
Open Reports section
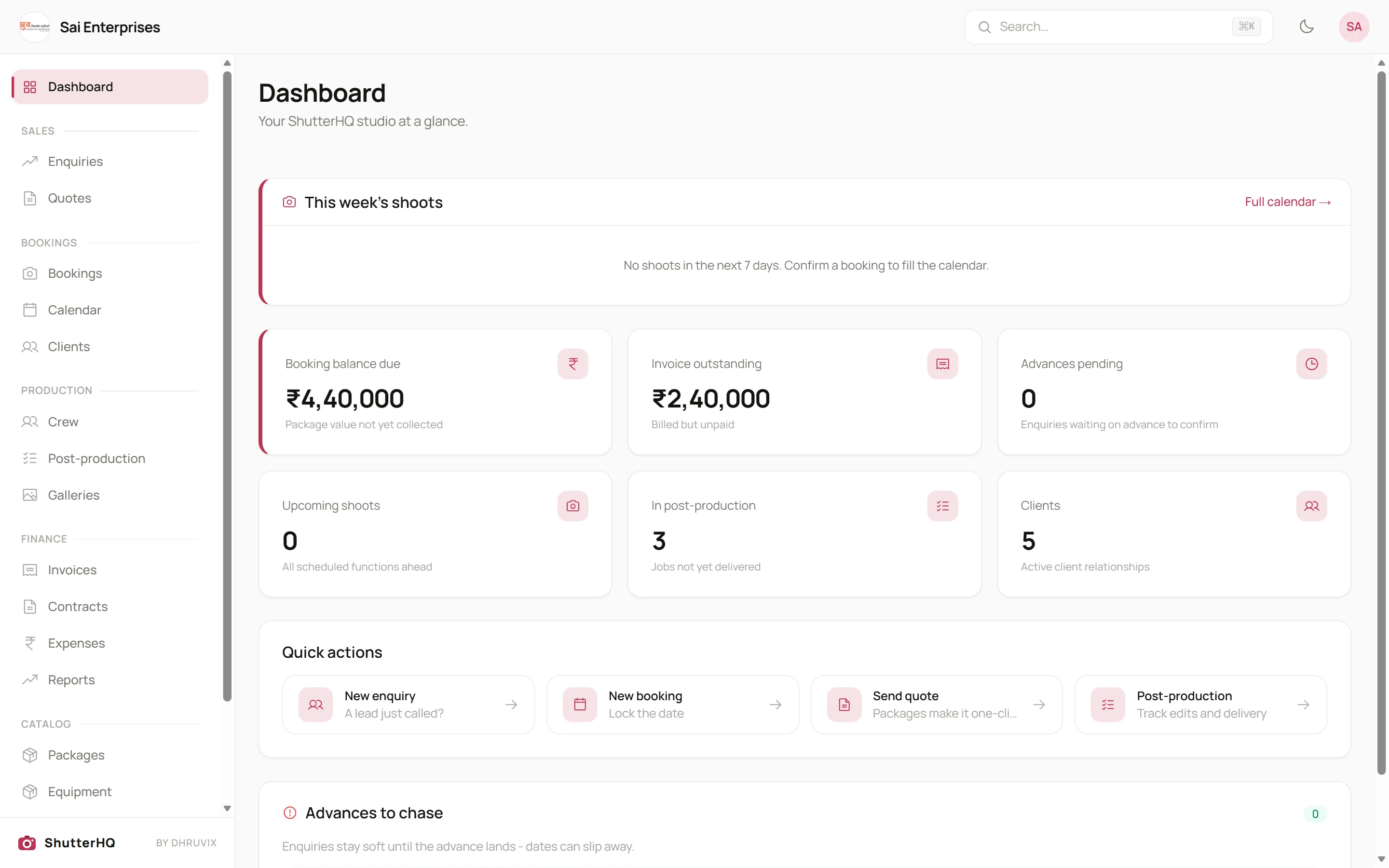pyautogui.click(x=109, y=680)
